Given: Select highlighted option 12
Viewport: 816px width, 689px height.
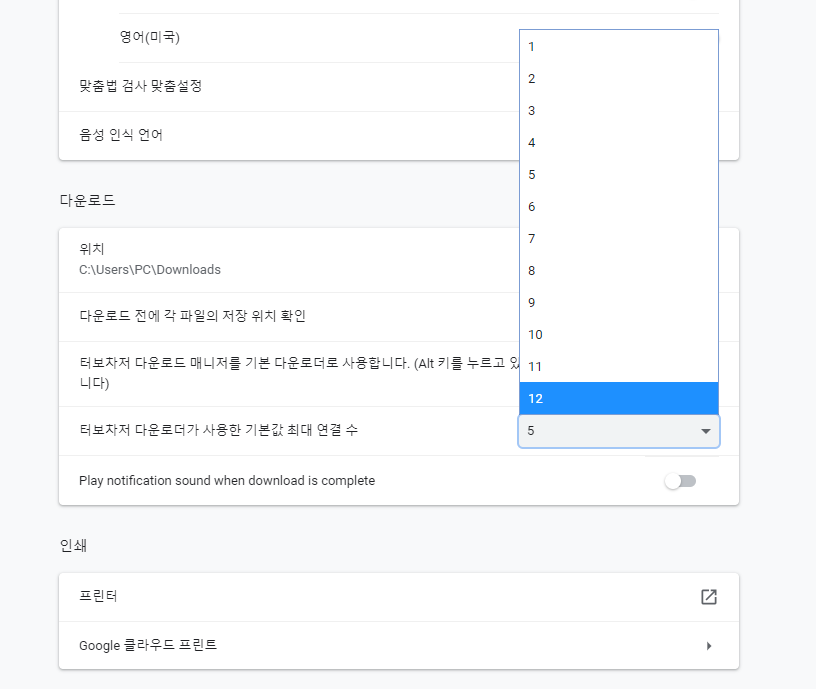Looking at the screenshot, I should (619, 399).
